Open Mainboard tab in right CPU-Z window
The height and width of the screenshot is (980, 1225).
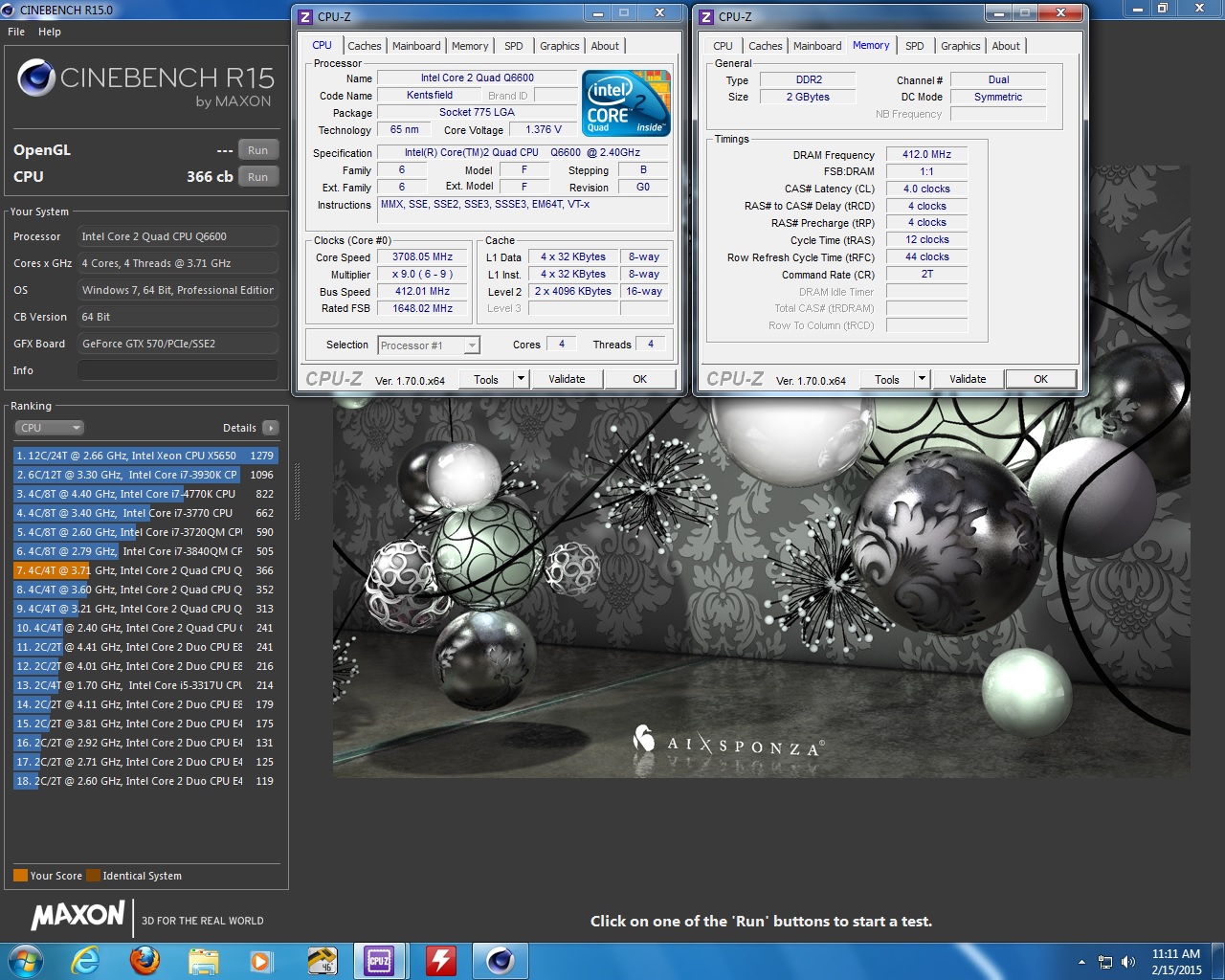(817, 46)
